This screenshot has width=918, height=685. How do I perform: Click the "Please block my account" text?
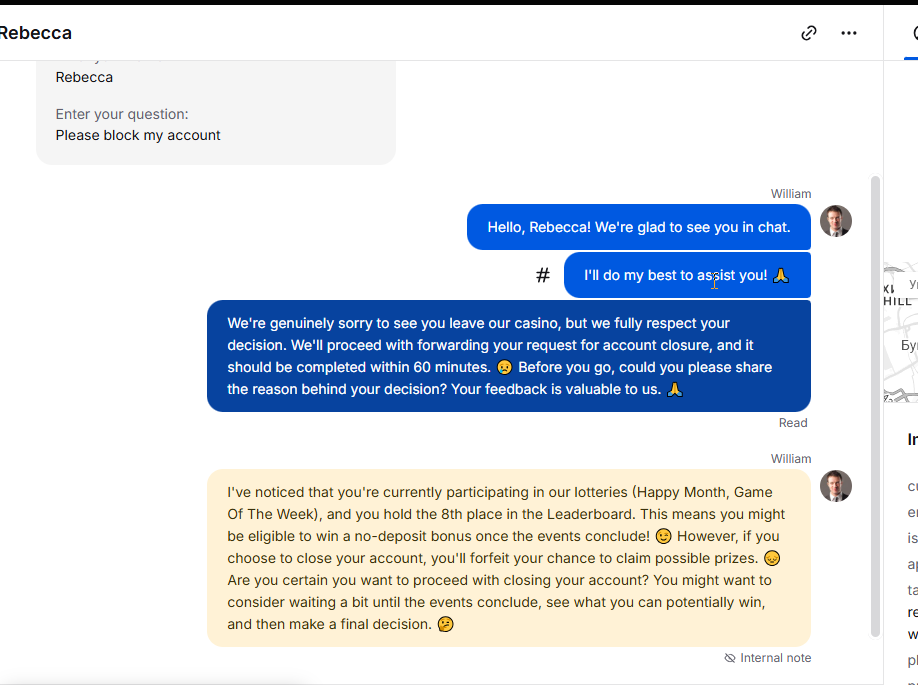pyautogui.click(x=138, y=135)
